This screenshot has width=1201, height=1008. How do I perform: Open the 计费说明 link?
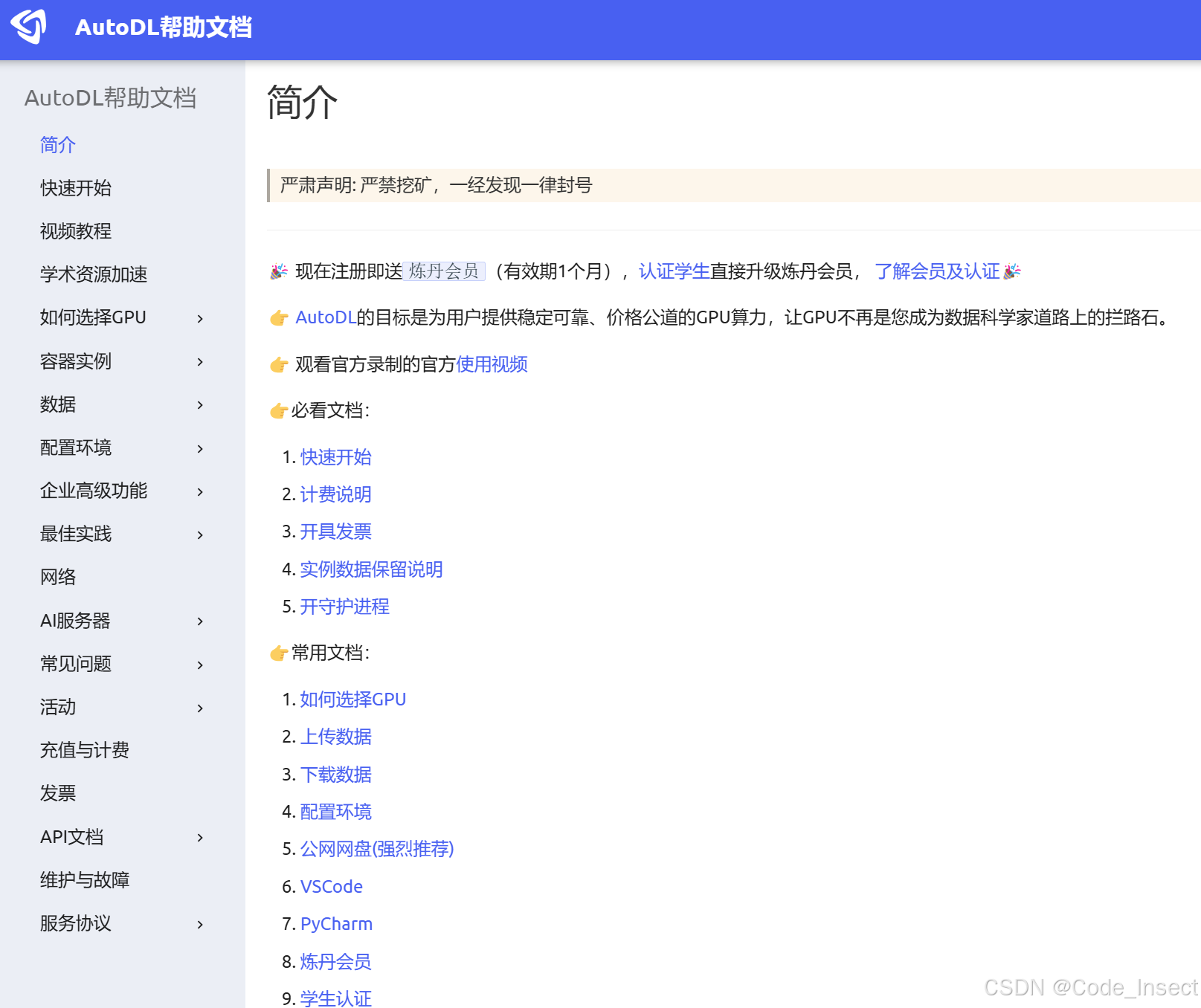[335, 494]
